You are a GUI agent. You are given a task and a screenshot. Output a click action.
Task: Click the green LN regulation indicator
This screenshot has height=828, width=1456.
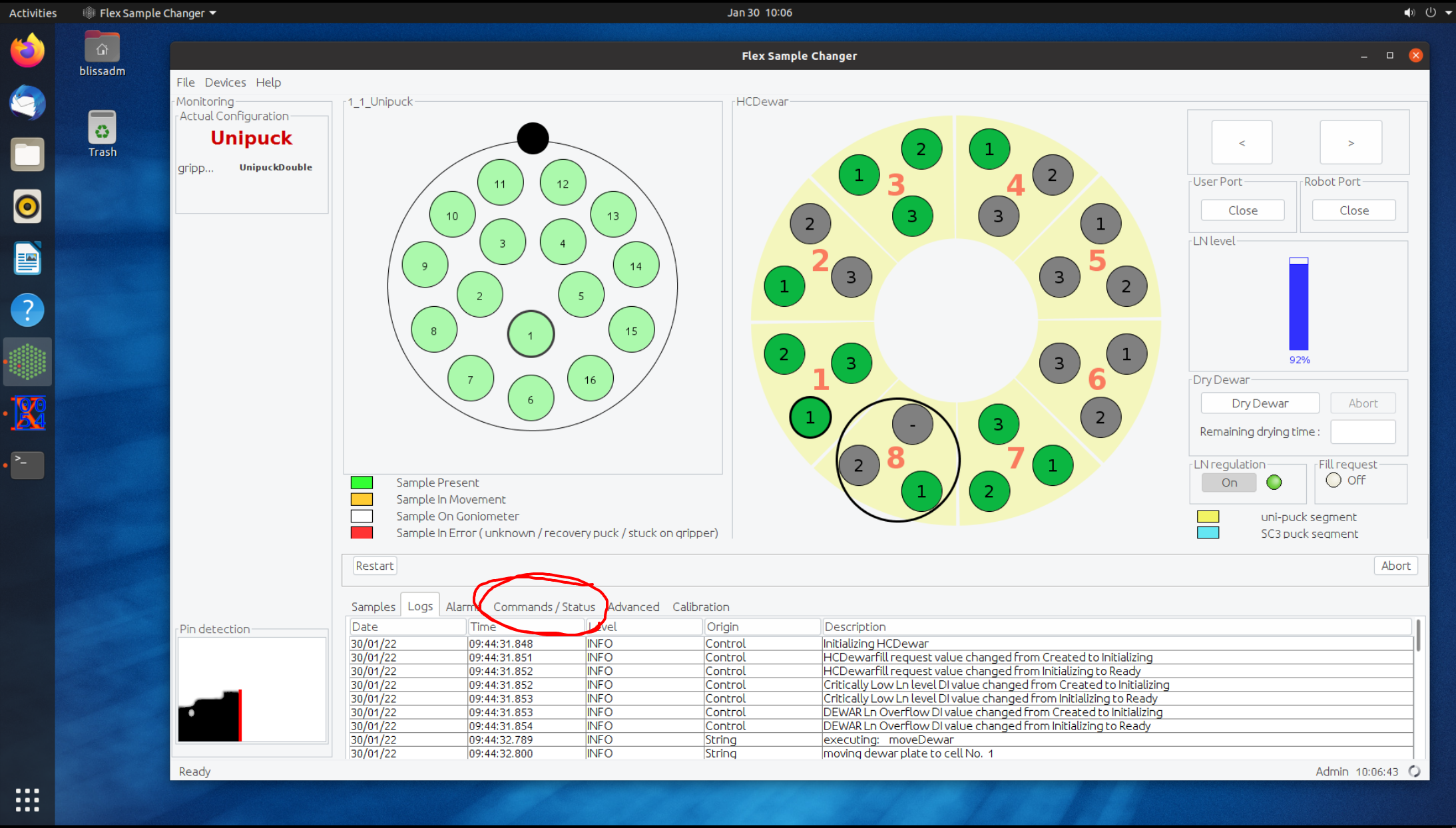click(x=1274, y=483)
